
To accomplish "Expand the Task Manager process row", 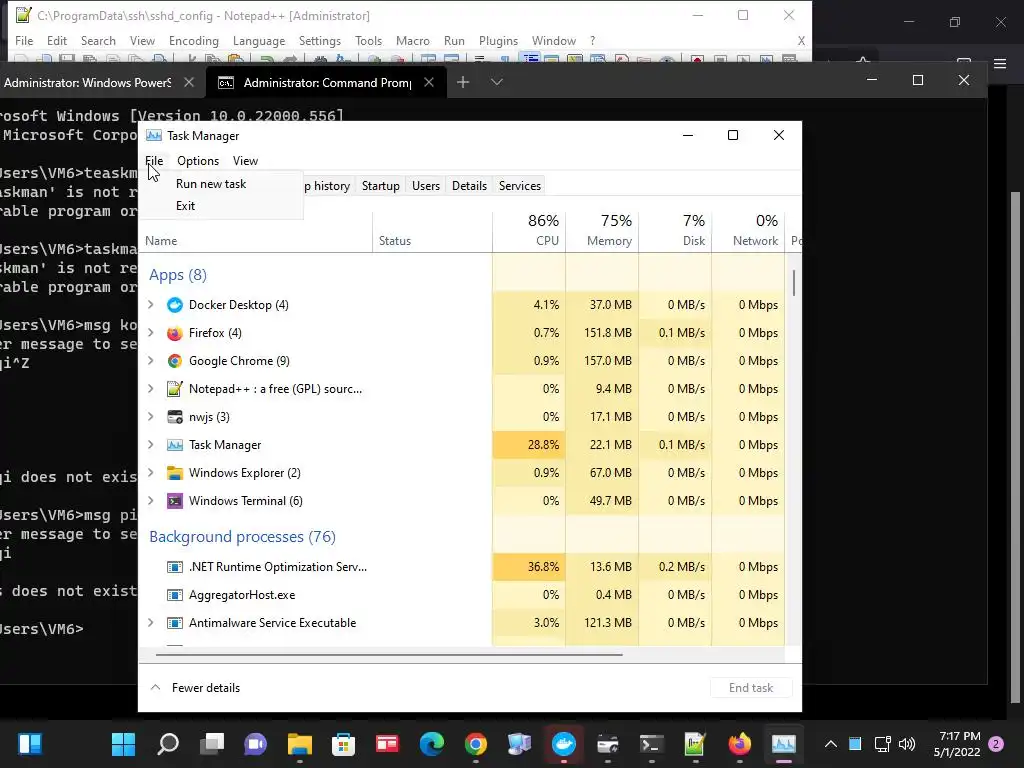I will (x=151, y=445).
